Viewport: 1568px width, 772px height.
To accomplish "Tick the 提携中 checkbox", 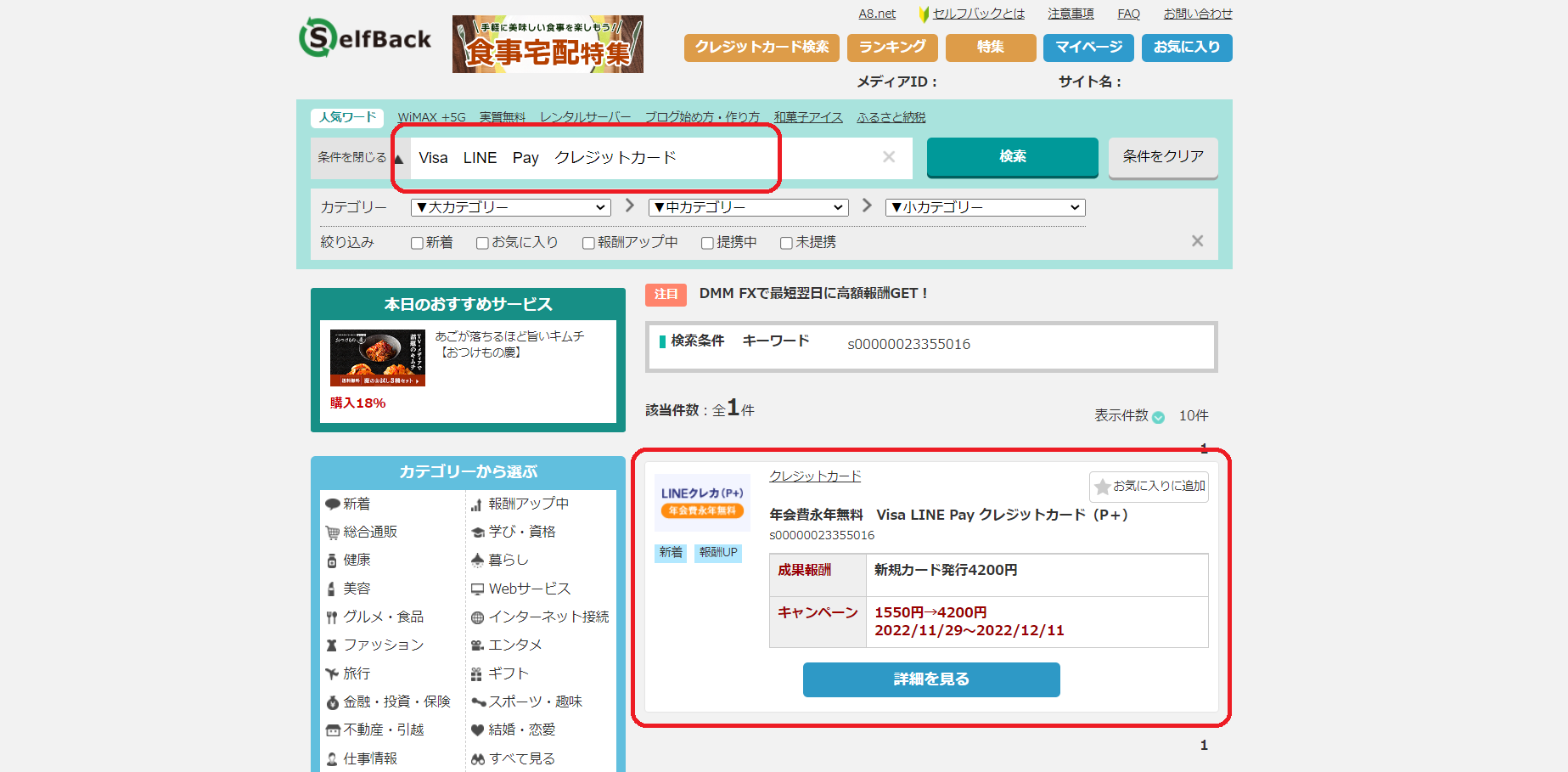I will pos(707,243).
